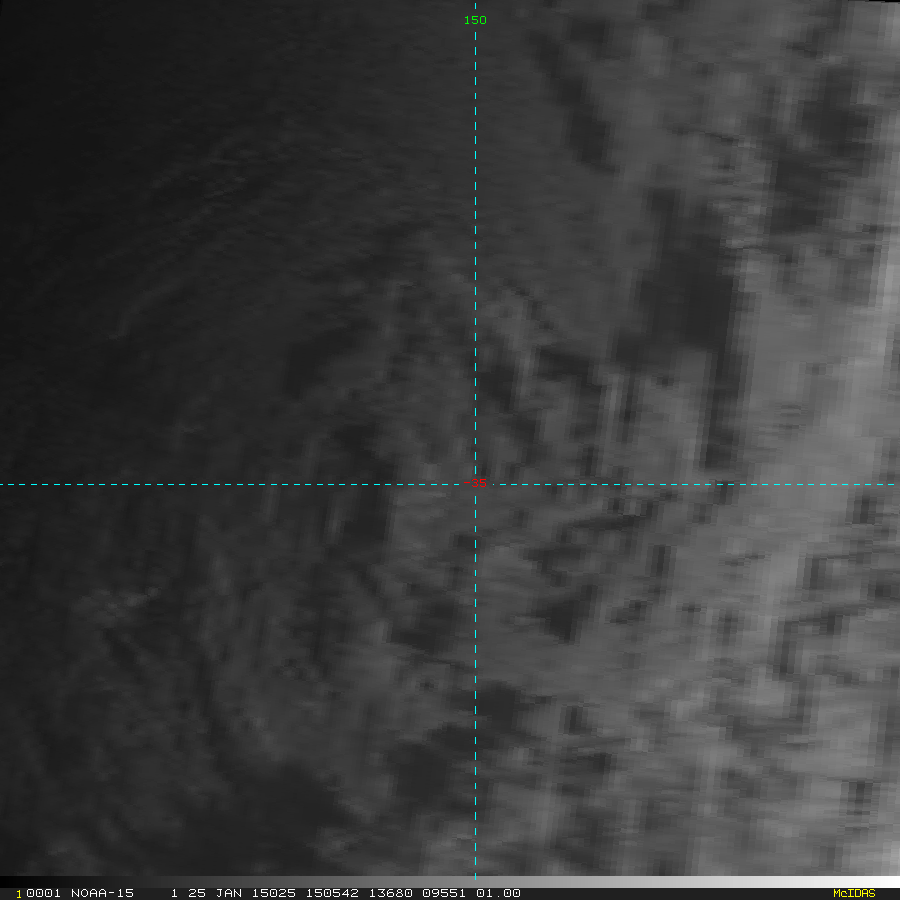
Task: Click the grayscale brightness bar
Action: [450, 882]
